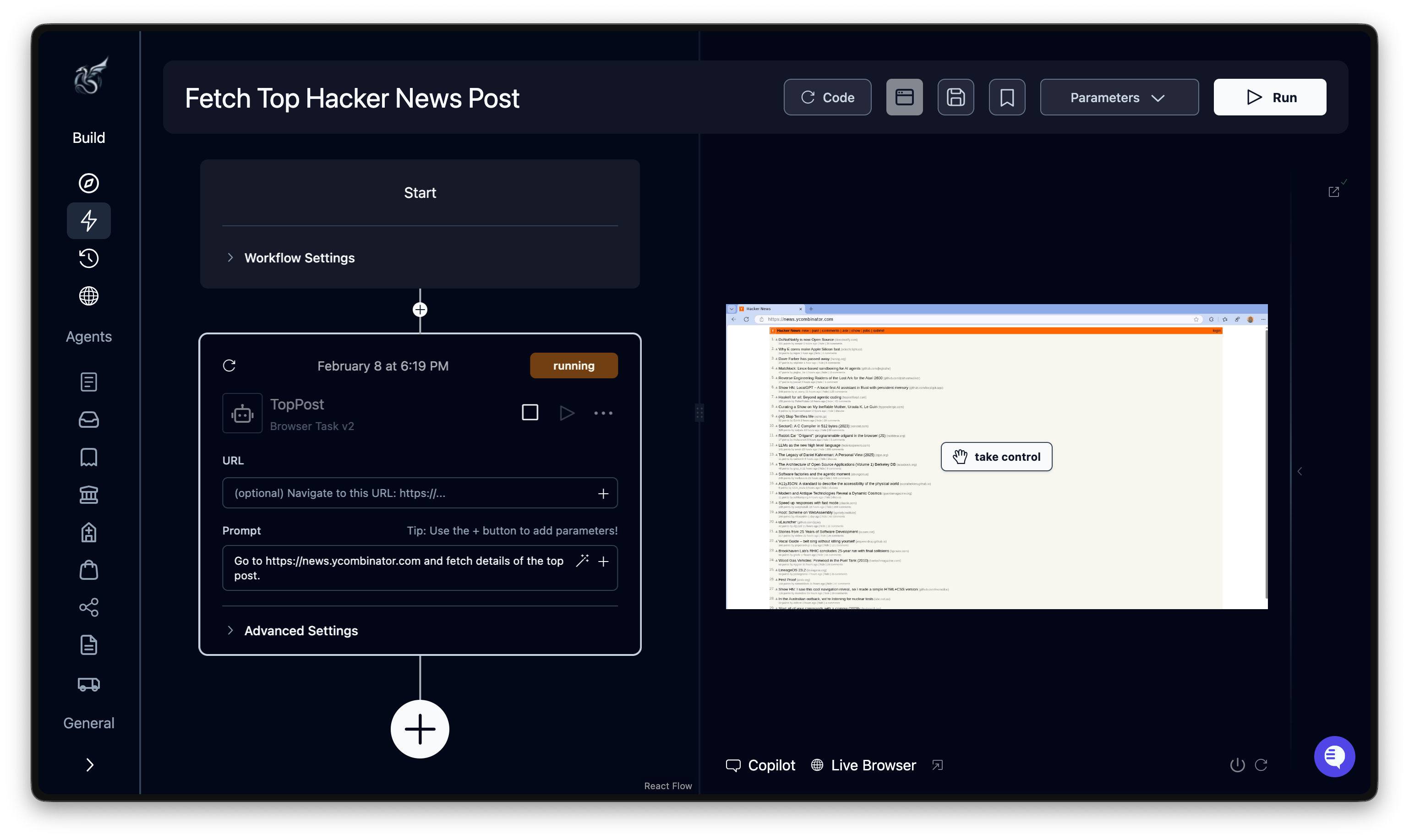
Task: Open the run History clock icon
Action: tap(89, 258)
